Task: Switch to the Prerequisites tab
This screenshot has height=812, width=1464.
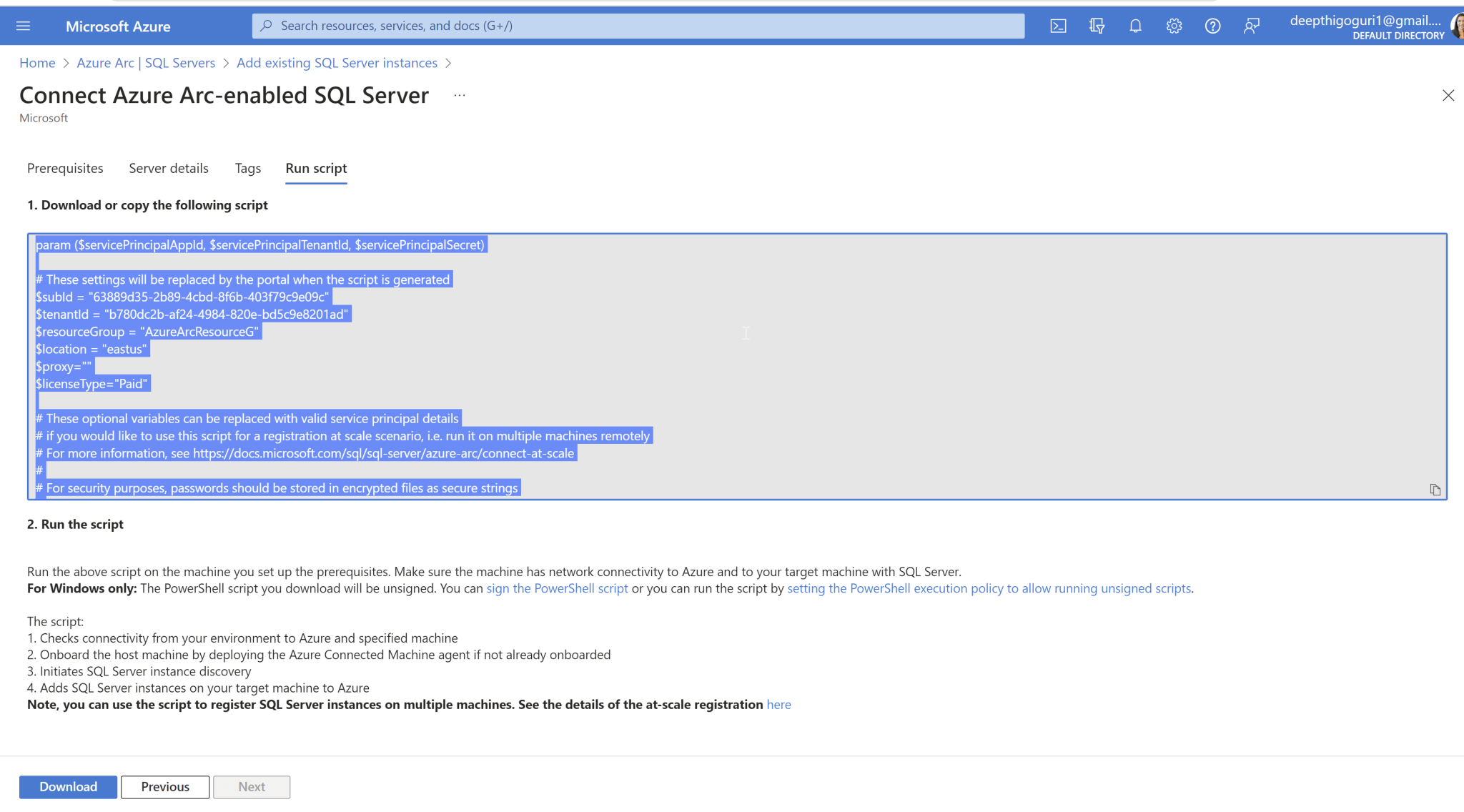Action: [64, 168]
